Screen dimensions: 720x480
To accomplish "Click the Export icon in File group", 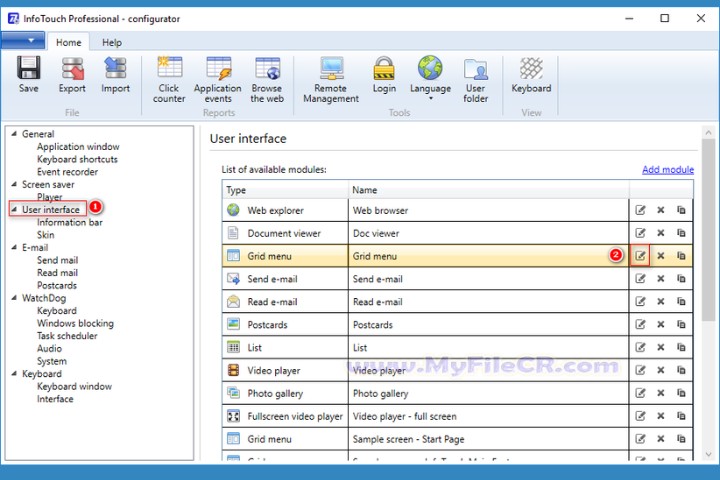I will 72,68.
